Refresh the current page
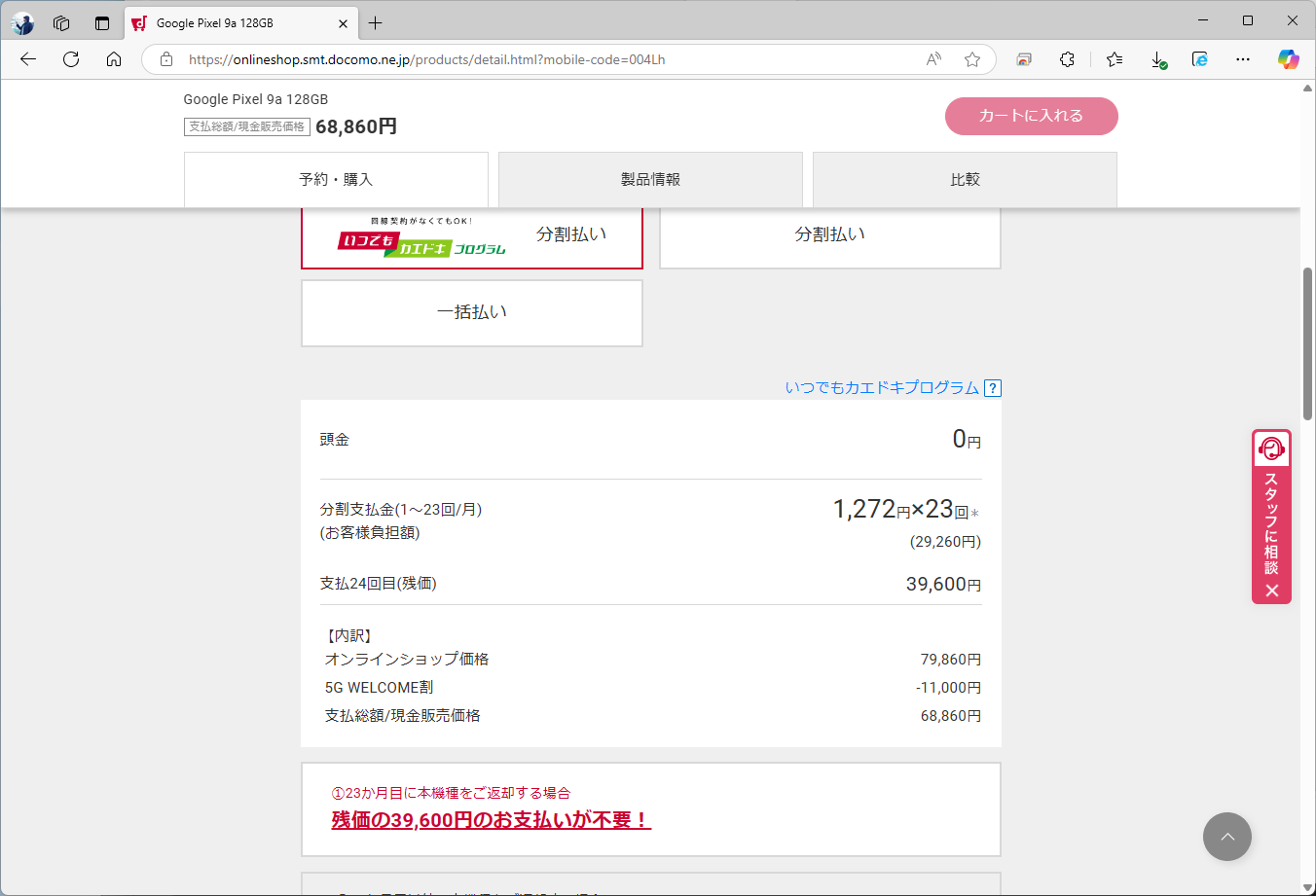 click(71, 59)
